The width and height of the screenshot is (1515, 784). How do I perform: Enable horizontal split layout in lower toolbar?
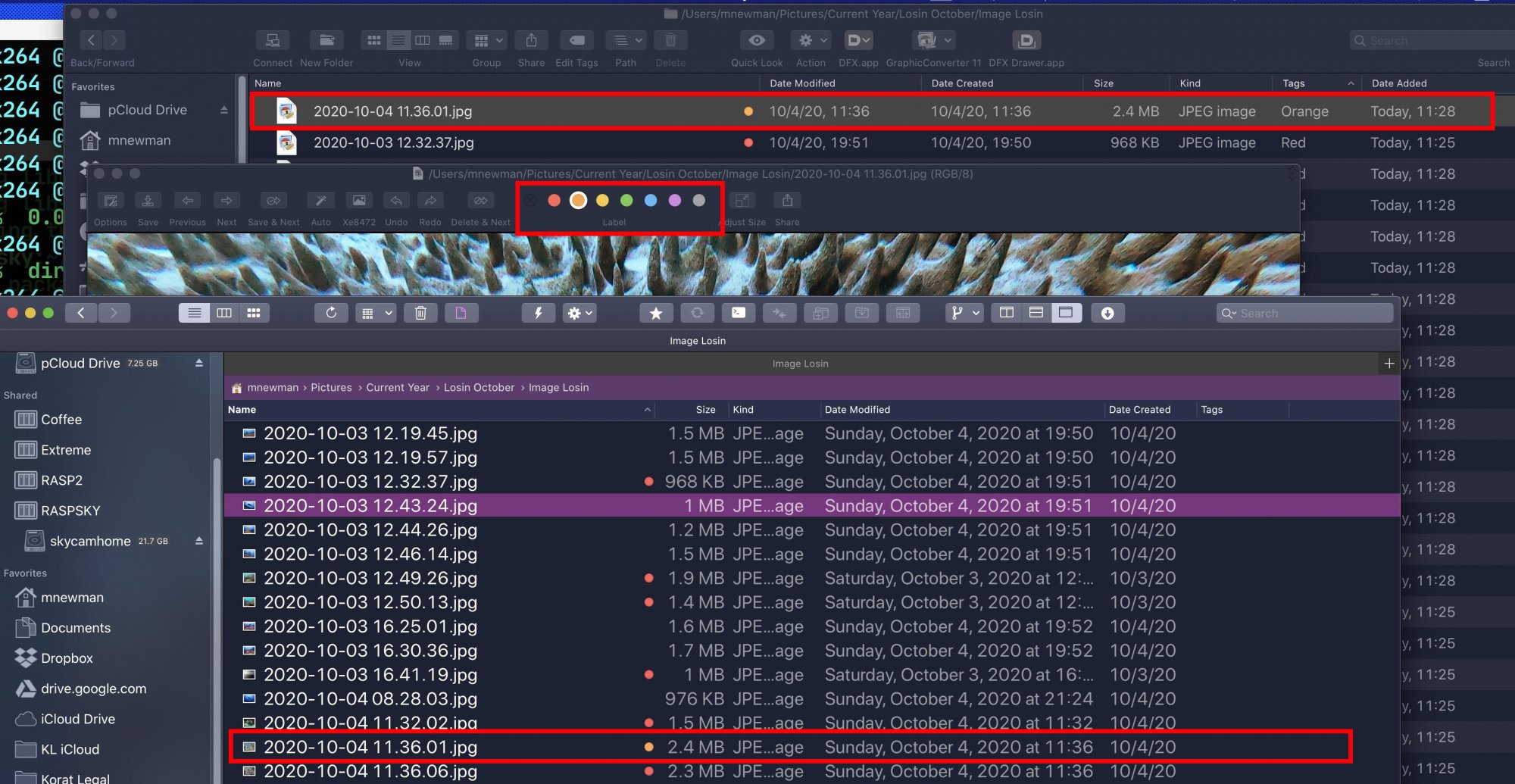coord(1036,313)
